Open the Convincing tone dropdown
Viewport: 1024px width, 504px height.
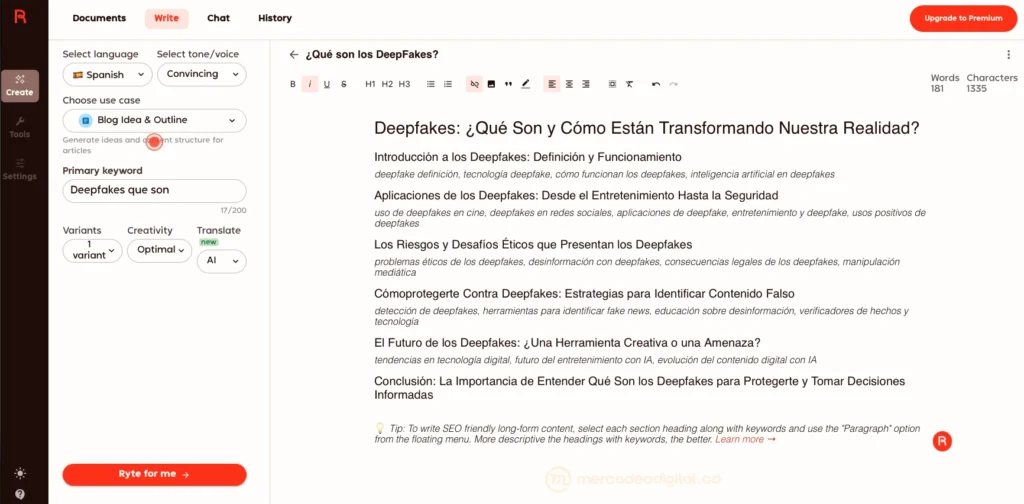[202, 74]
